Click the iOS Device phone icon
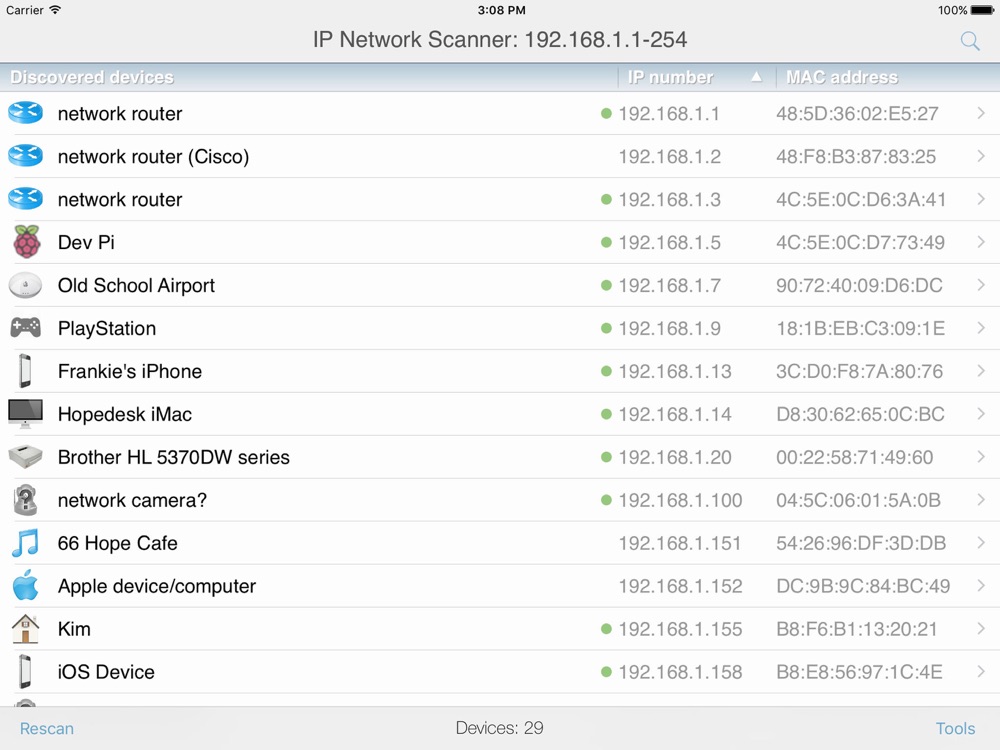The width and height of the screenshot is (1000, 750). [25, 672]
